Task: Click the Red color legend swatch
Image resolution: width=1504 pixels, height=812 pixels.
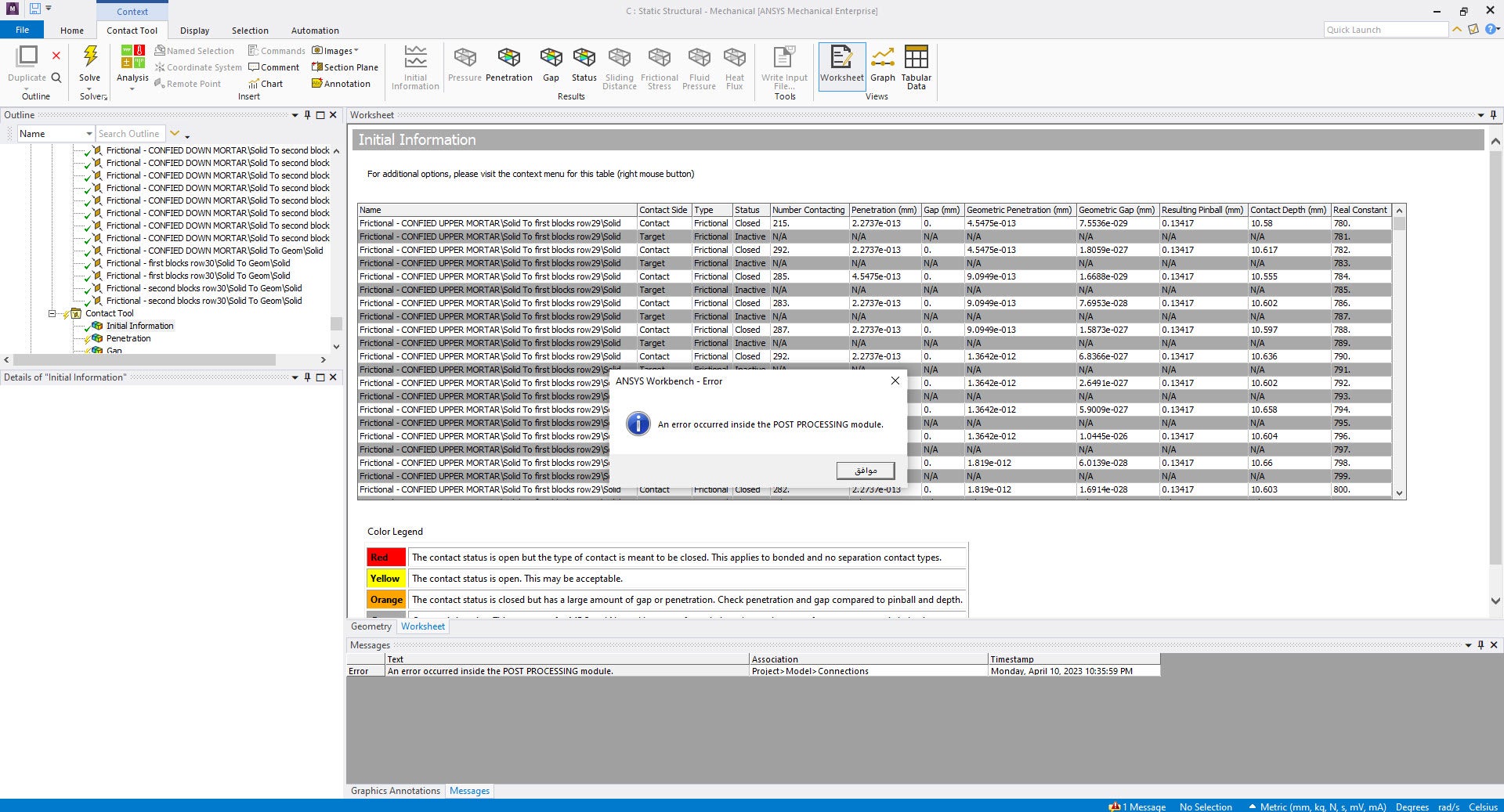Action: 385,558
